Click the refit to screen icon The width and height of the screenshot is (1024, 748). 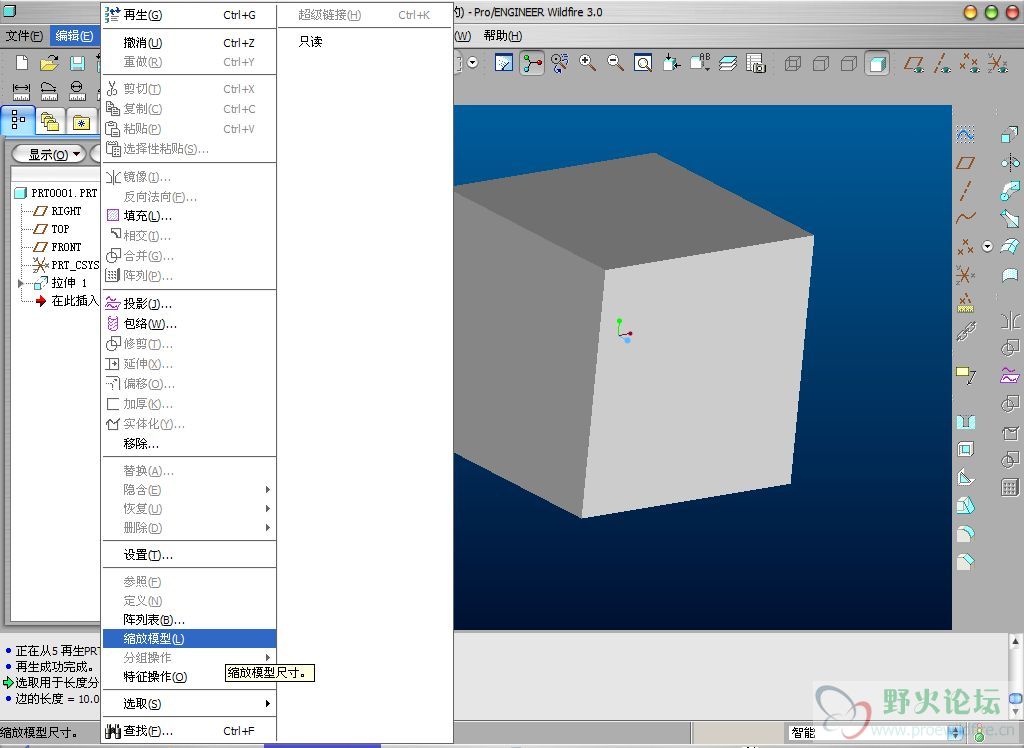(643, 63)
